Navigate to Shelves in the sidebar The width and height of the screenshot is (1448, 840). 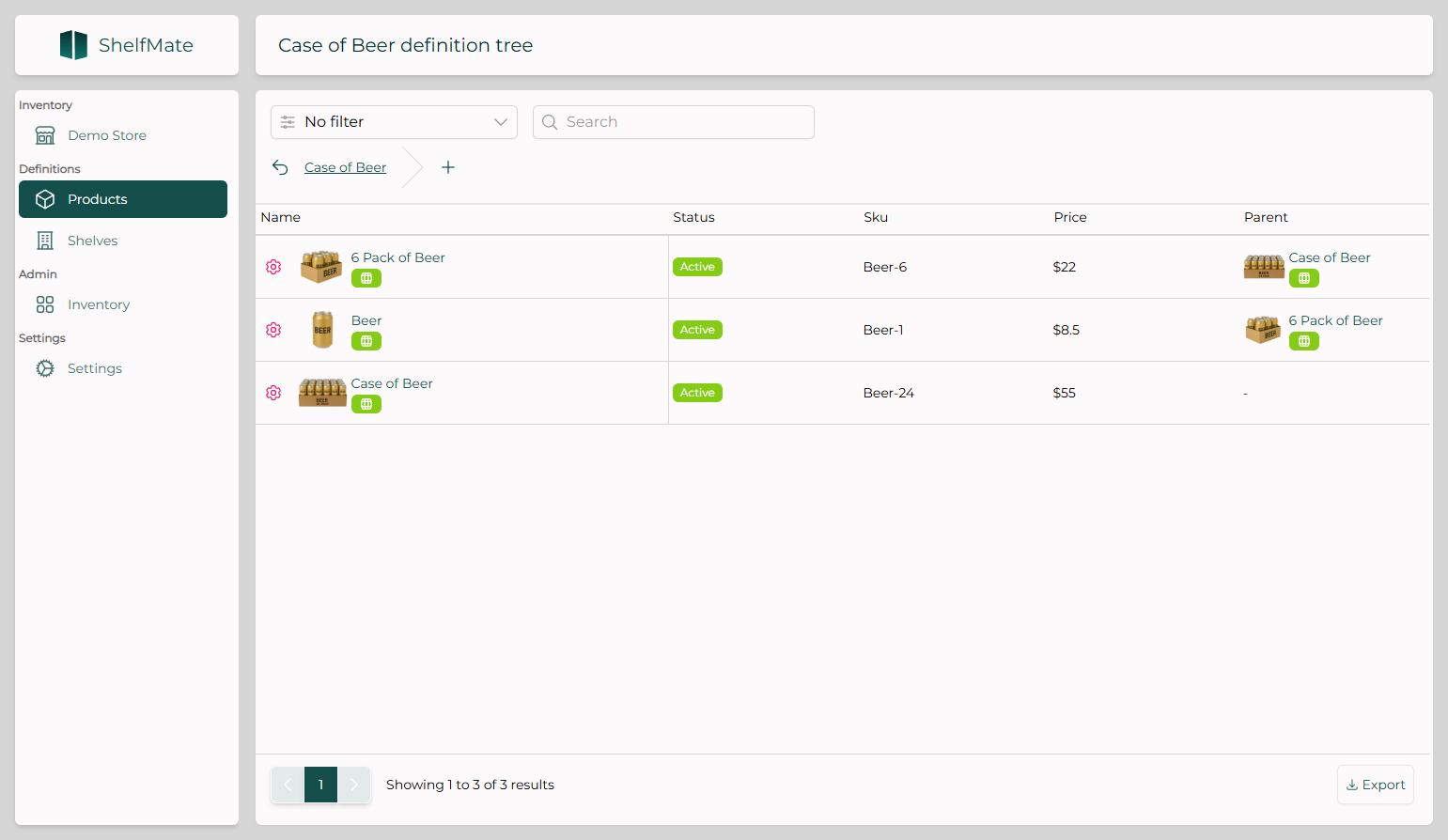[x=92, y=241]
